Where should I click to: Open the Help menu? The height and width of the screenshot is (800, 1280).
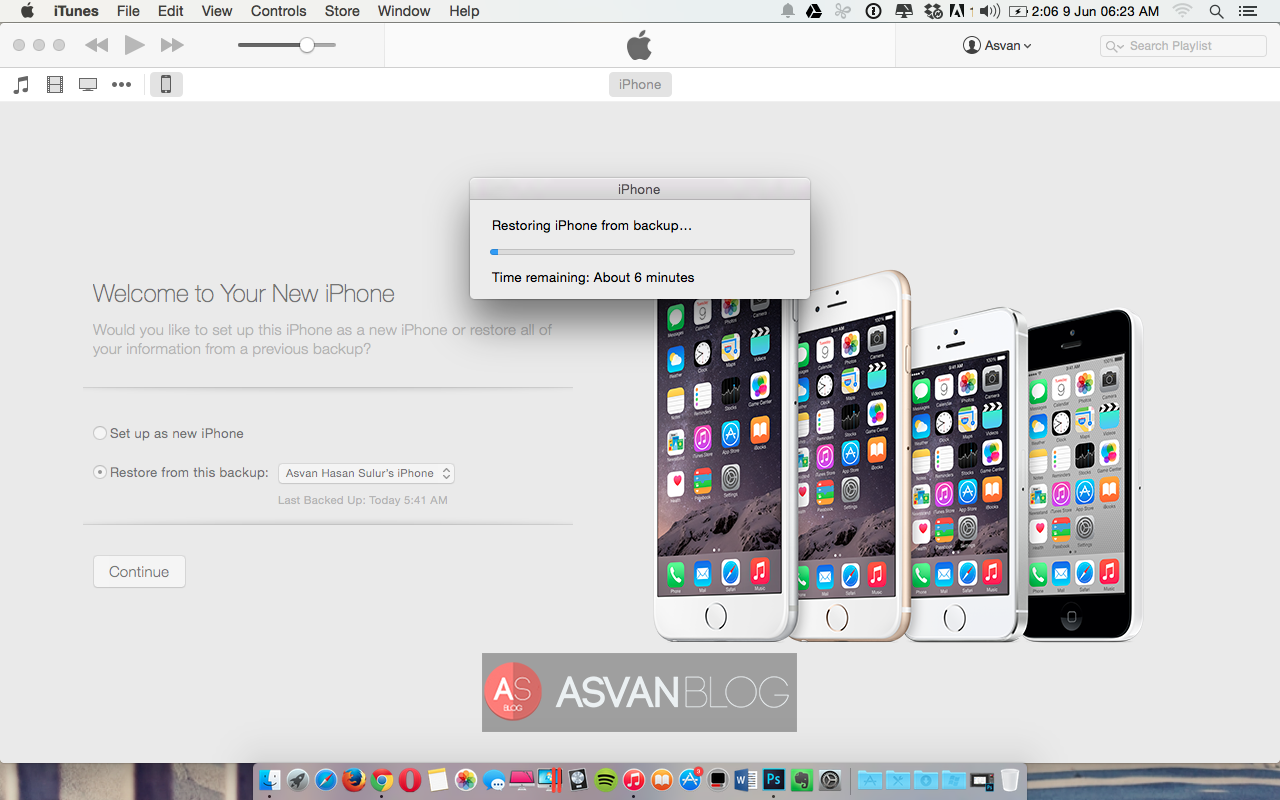(464, 11)
